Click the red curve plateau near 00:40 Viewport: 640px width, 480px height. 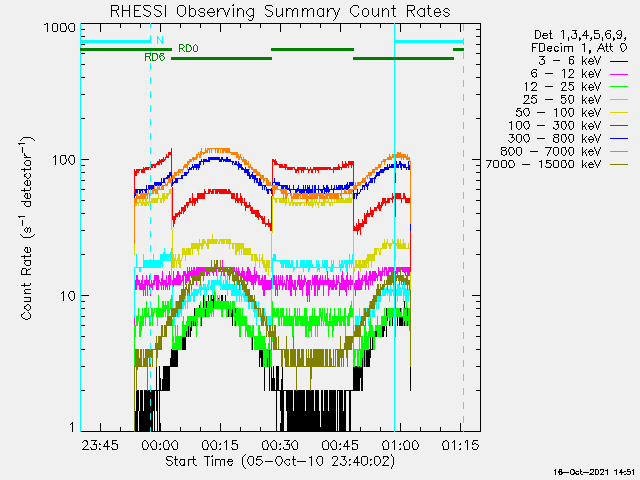312,169
